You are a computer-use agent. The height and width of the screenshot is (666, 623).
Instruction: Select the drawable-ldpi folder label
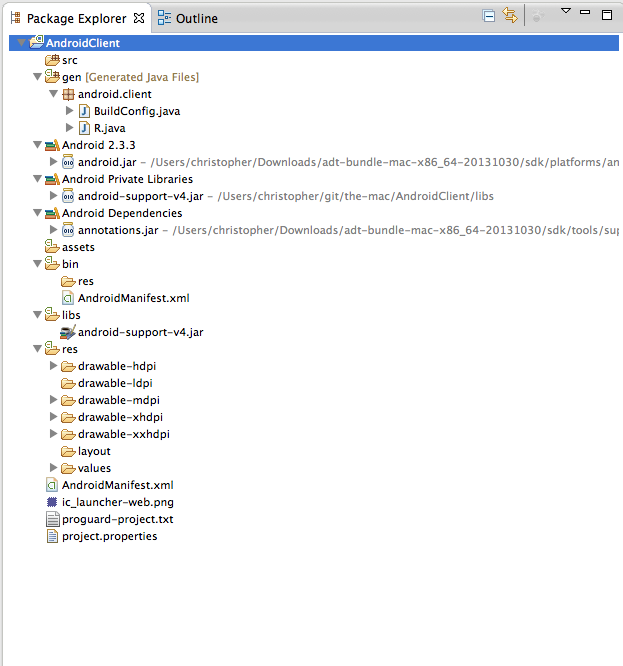tap(115, 383)
